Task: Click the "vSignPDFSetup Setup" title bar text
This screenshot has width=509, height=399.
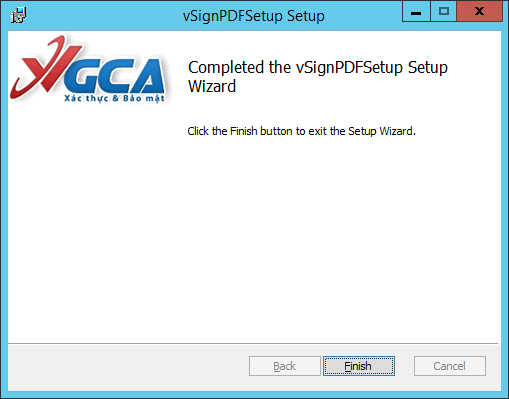Action: point(254,16)
